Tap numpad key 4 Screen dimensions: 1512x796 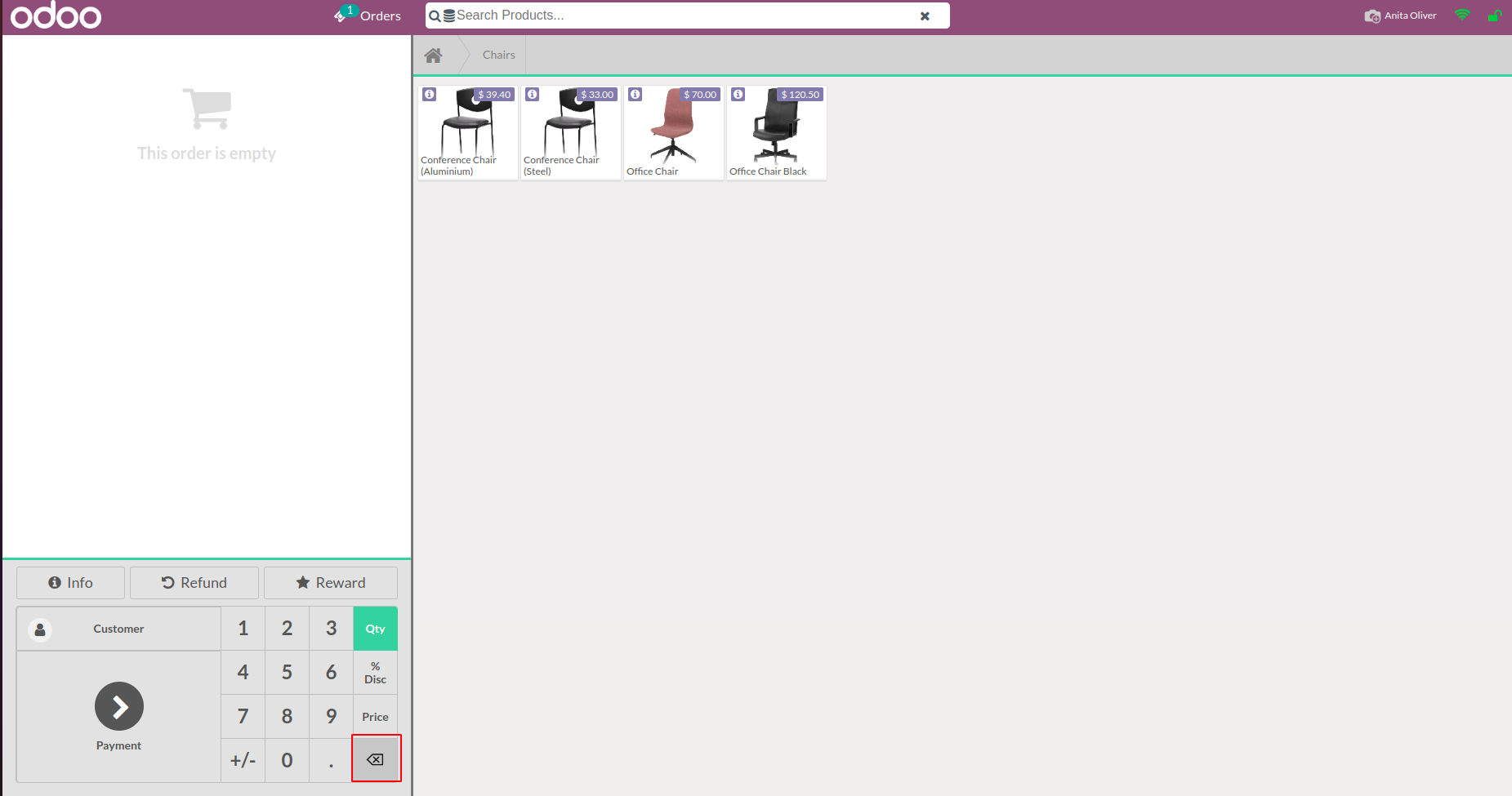point(243,673)
